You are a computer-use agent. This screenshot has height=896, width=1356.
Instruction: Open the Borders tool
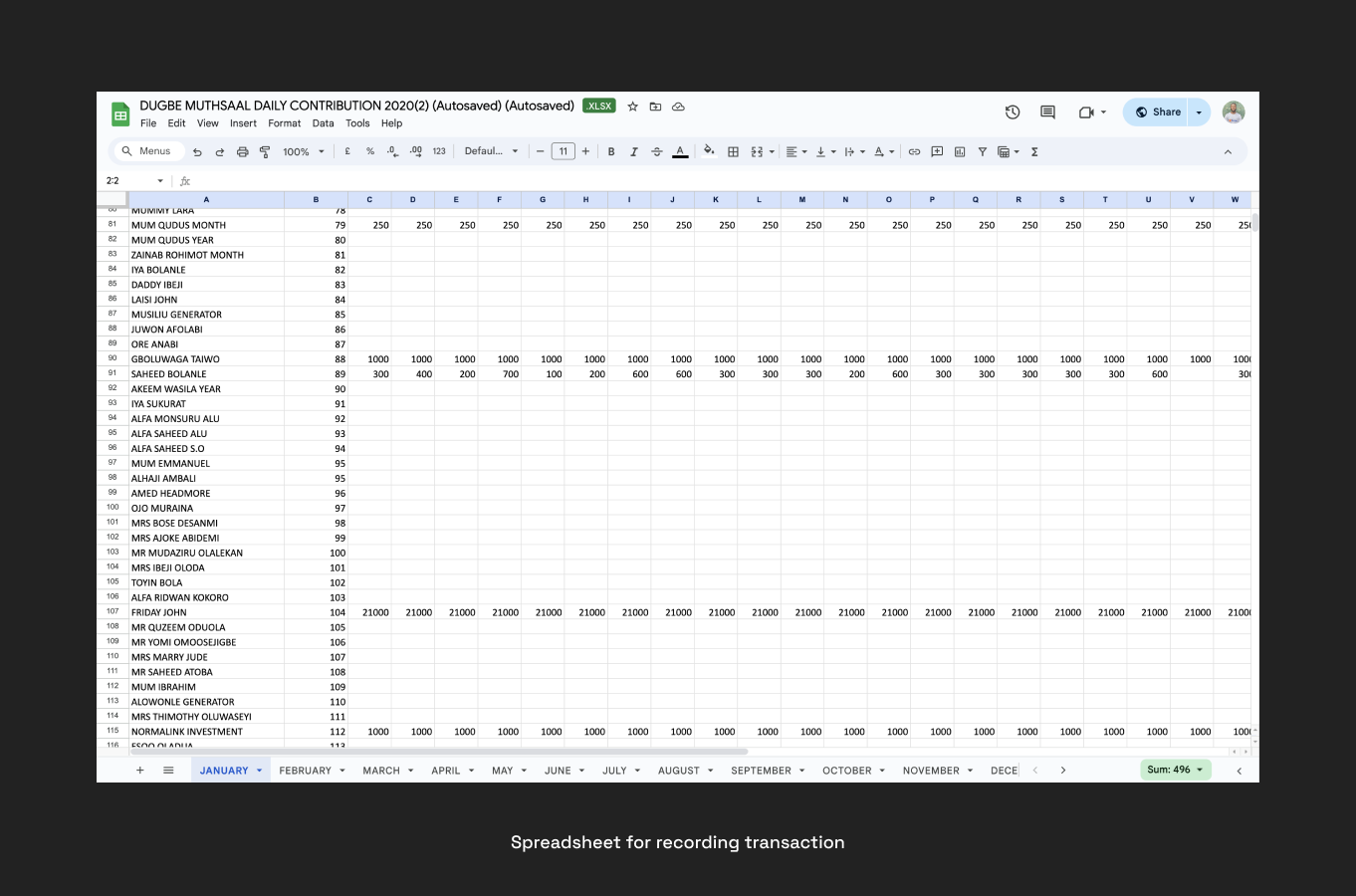[x=733, y=151]
